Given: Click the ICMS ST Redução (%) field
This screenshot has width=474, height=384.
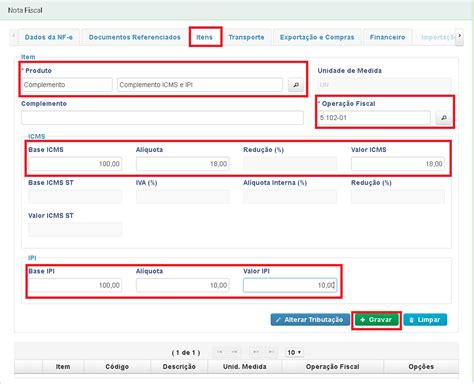Looking at the screenshot, I should tap(398, 197).
